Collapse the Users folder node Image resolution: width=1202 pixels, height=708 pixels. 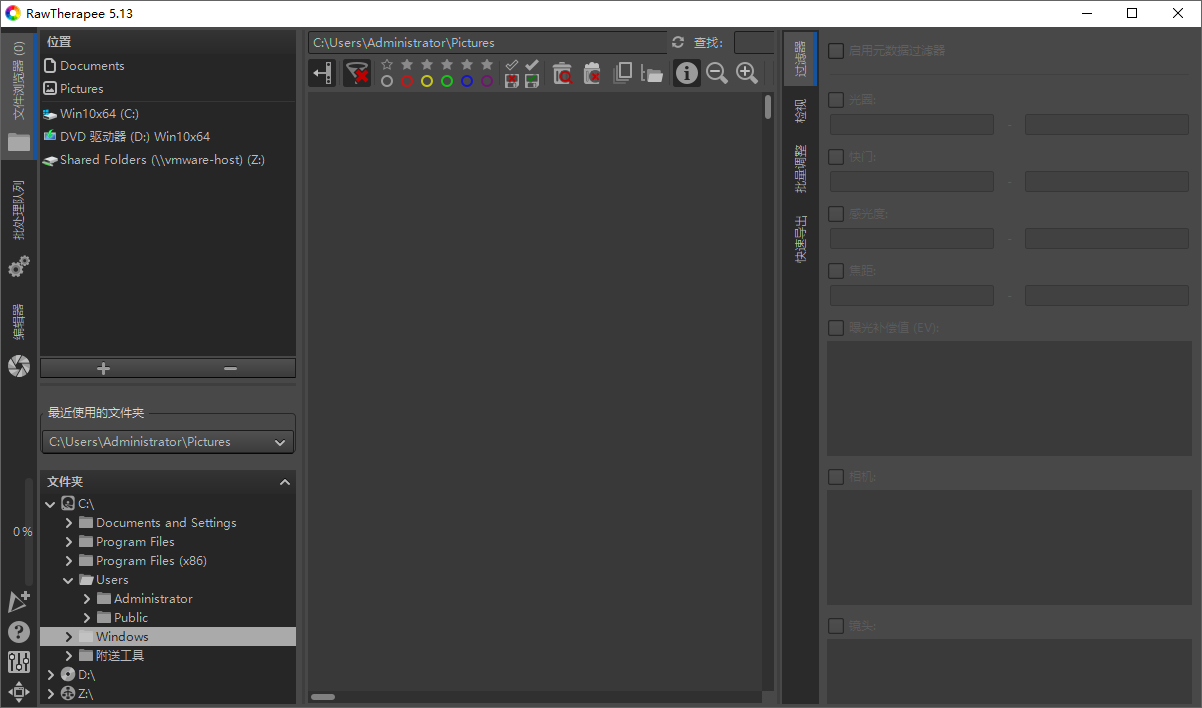click(69, 580)
